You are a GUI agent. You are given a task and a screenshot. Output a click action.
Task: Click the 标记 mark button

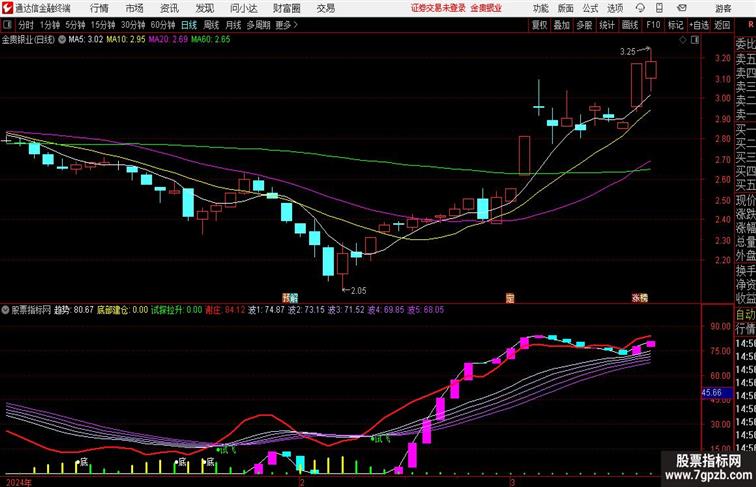point(675,25)
